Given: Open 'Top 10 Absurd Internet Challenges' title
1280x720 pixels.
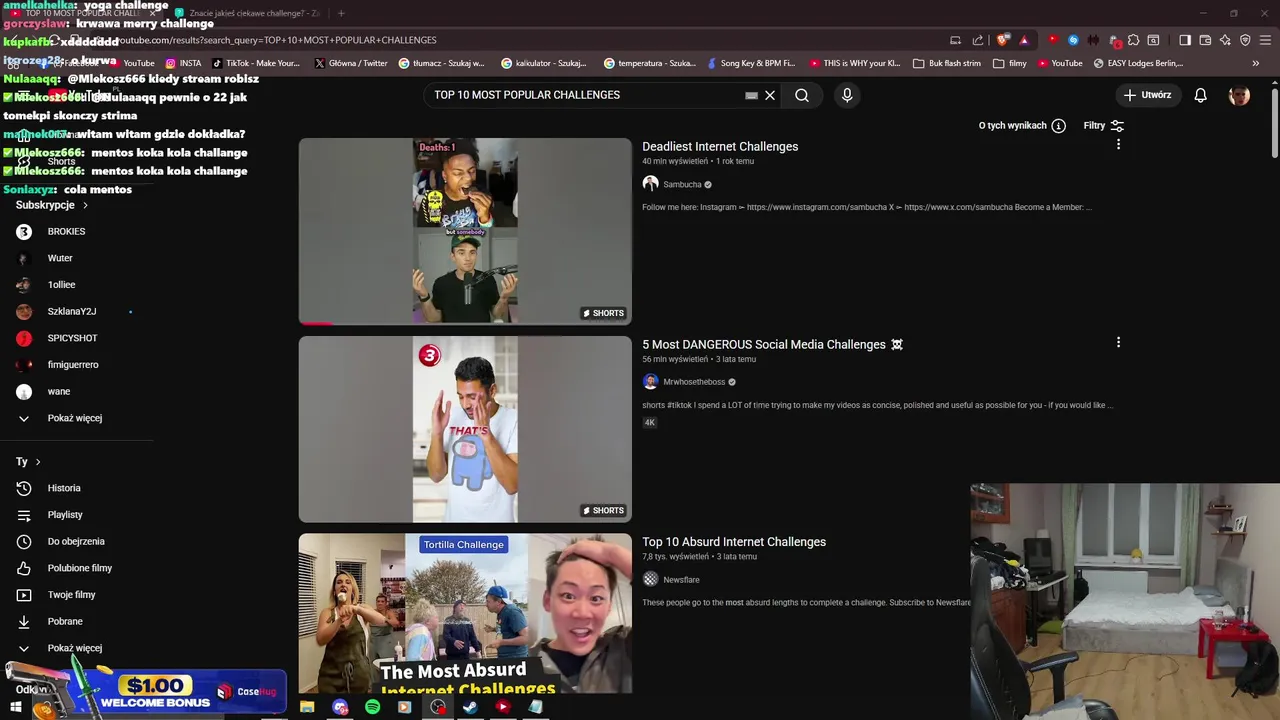Looking at the screenshot, I should pyautogui.click(x=734, y=542).
